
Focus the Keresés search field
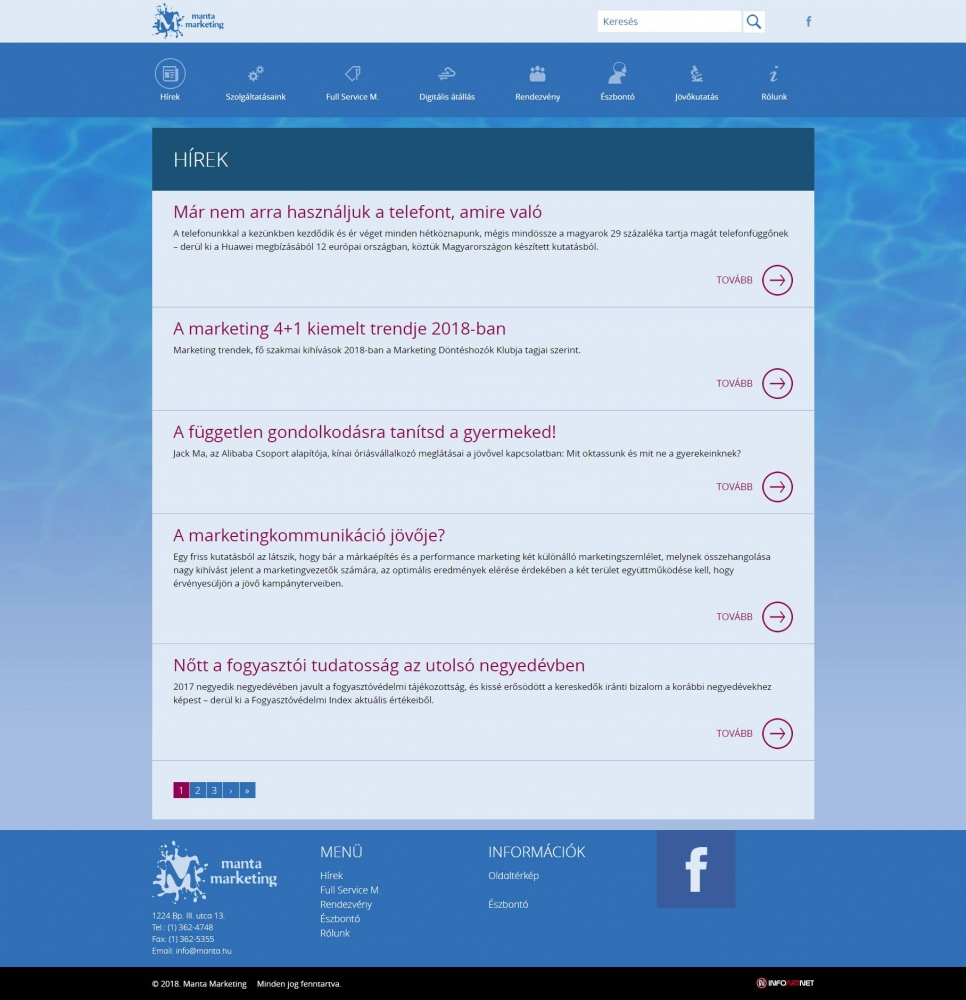pos(670,22)
